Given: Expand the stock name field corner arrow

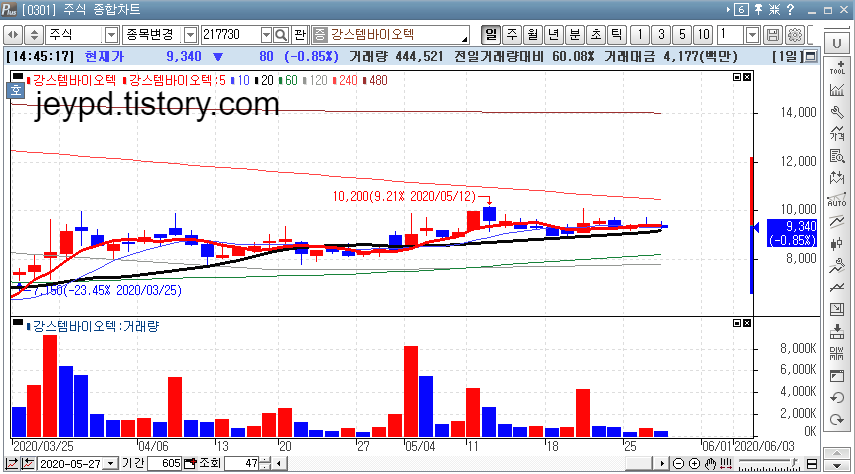Looking at the screenshot, I should point(464,39).
